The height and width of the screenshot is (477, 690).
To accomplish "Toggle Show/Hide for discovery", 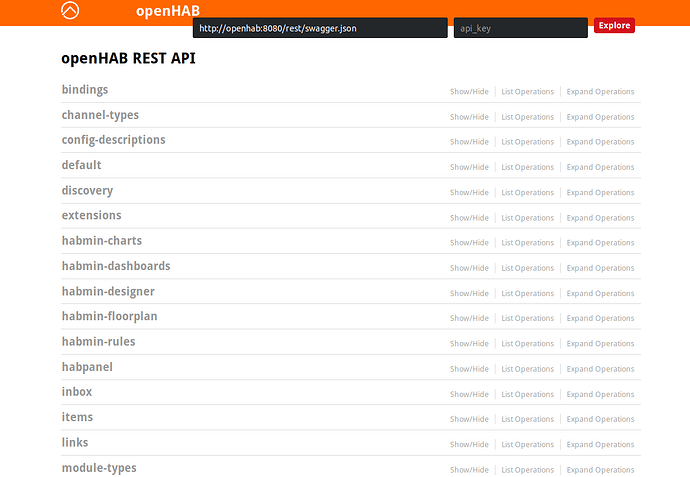I will tap(469, 193).
